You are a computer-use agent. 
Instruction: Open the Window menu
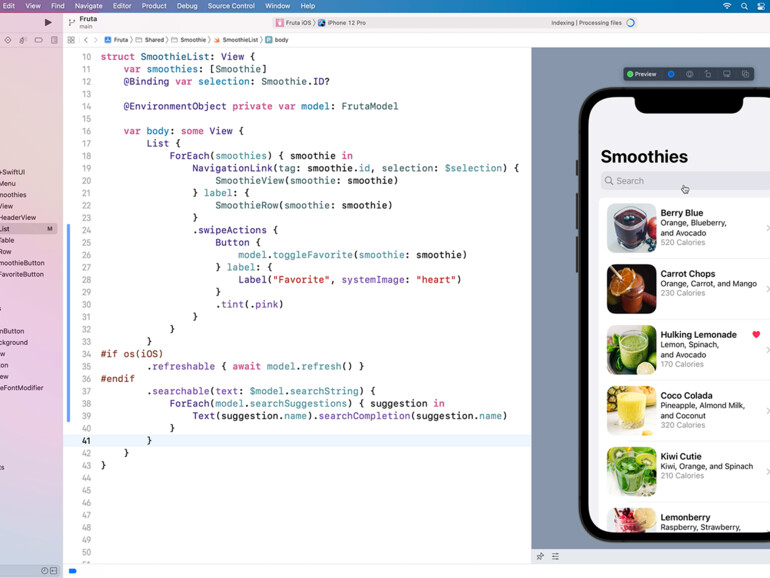point(277,6)
